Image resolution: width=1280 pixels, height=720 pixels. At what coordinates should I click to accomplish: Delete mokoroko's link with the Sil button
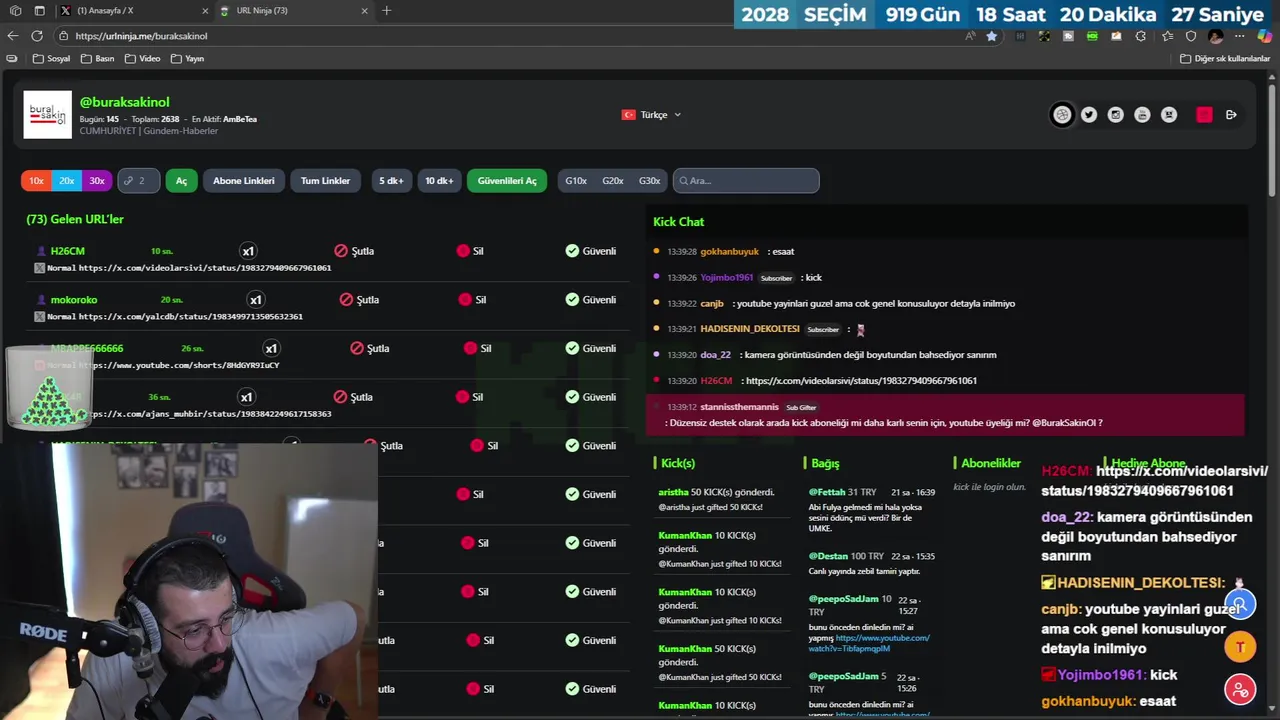coord(472,300)
